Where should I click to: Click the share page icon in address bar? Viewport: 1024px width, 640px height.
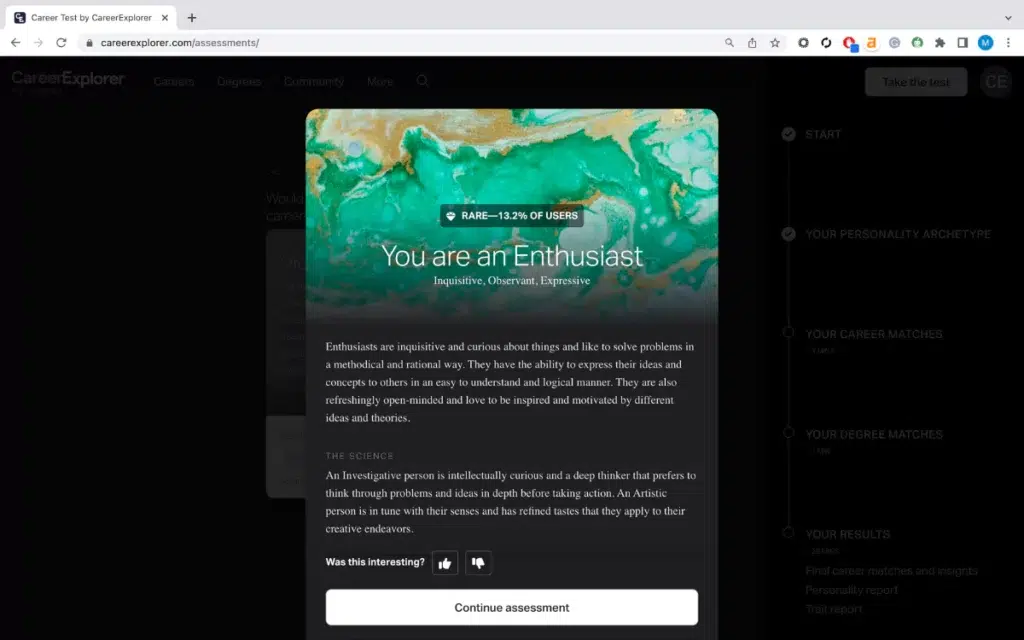pyautogui.click(x=752, y=42)
